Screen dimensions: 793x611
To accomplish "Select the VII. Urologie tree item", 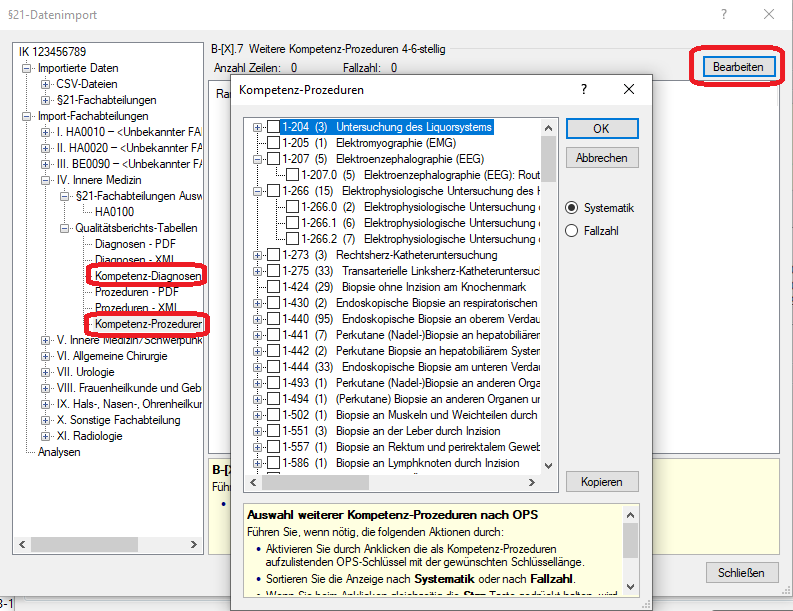I will point(85,372).
